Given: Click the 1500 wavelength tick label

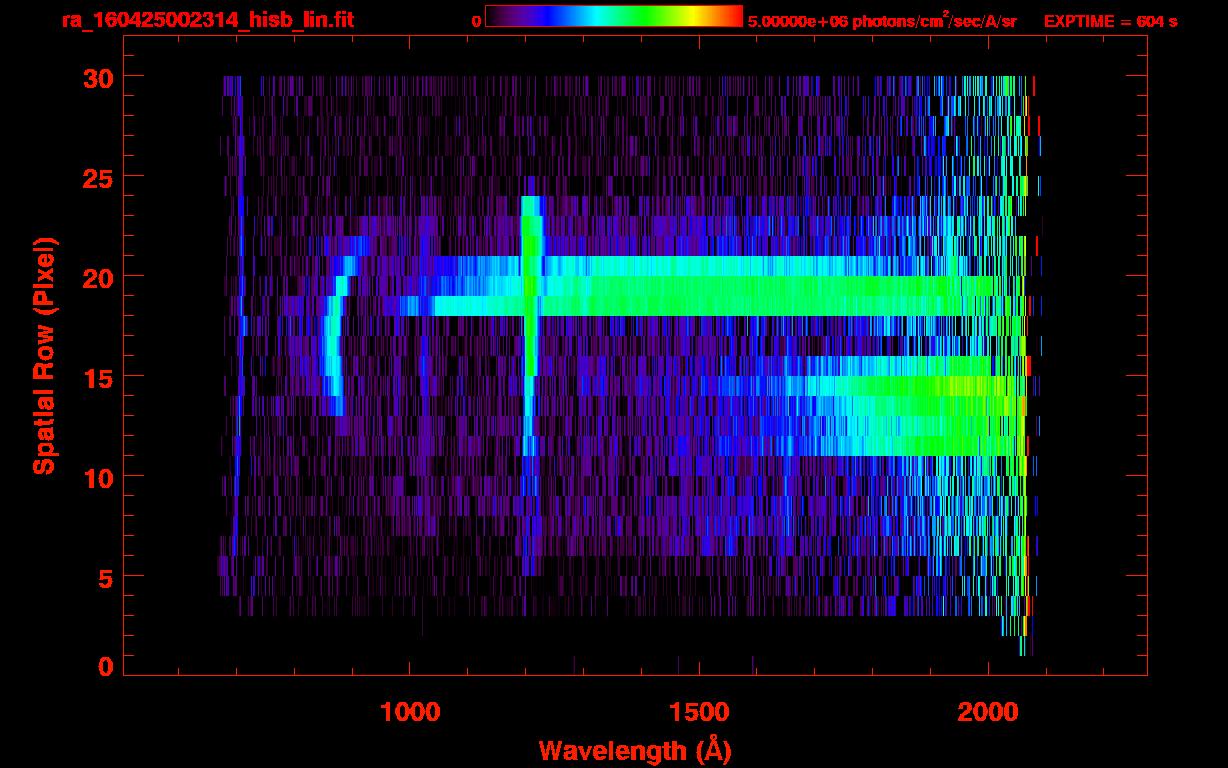Looking at the screenshot, I should click(x=698, y=712).
